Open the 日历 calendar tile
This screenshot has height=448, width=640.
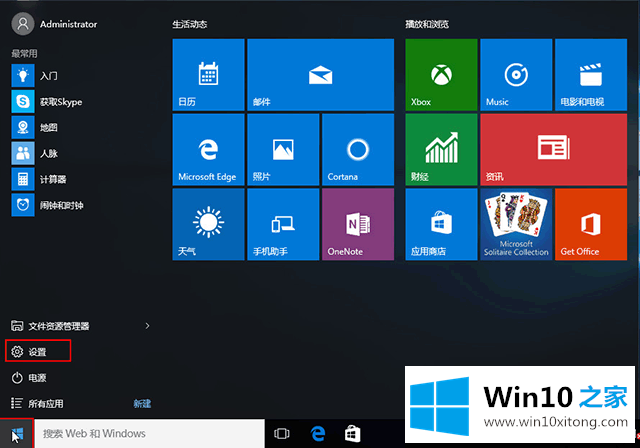click(x=208, y=75)
